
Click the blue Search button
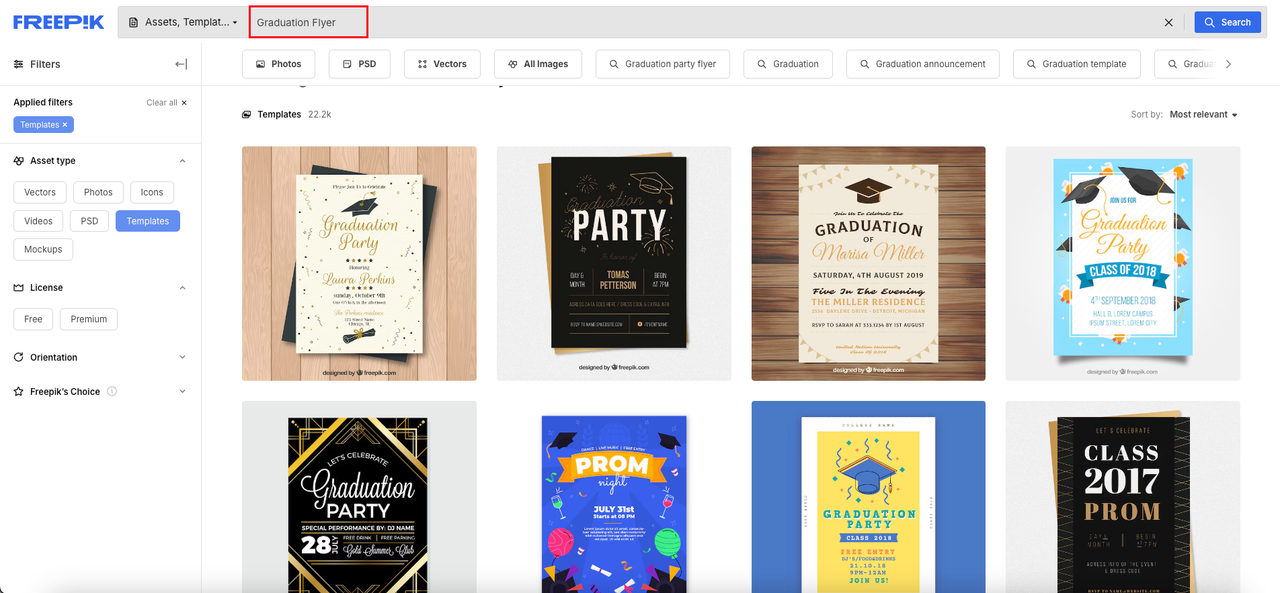tap(1227, 22)
